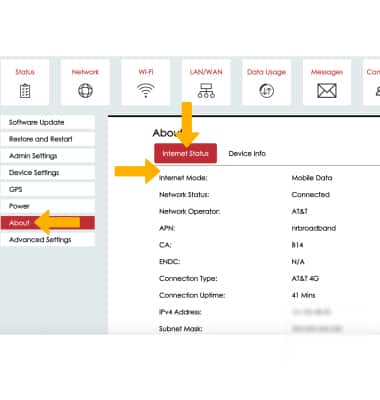Open Device Settings in the sidebar

pos(48,172)
